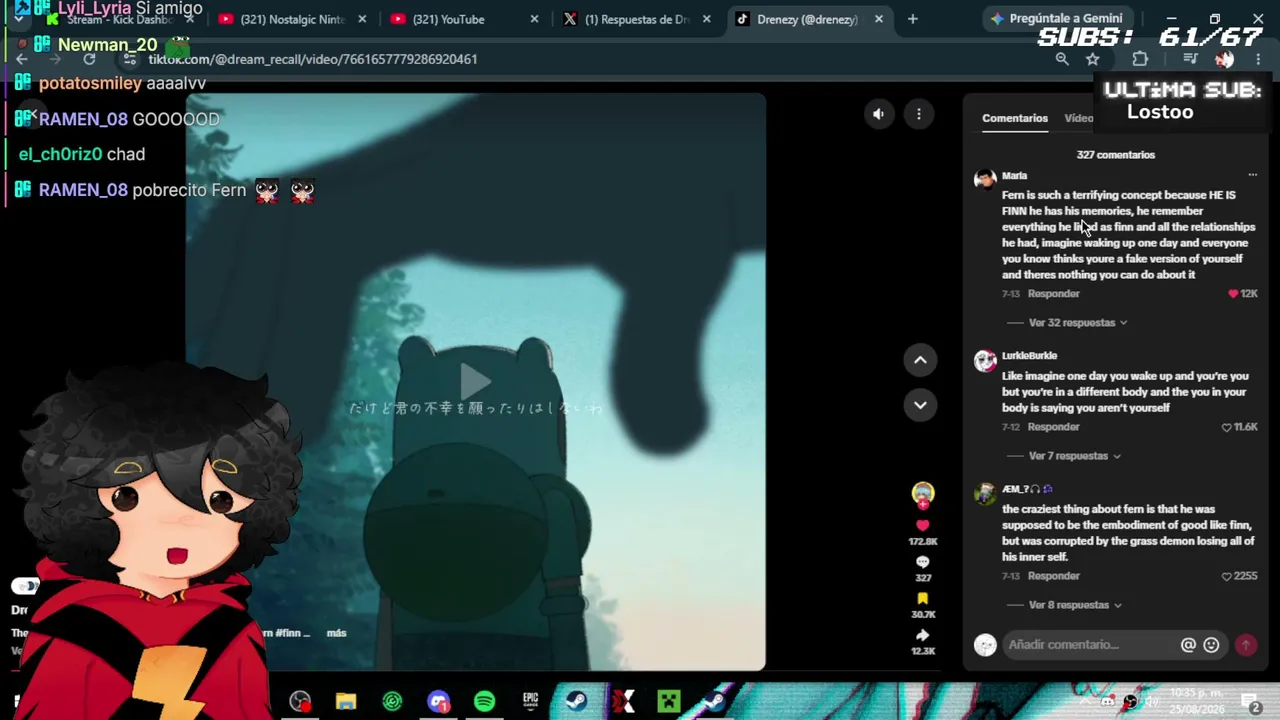Close the Drenezy TikTok tab
This screenshot has width=1280, height=720.
coord(879,19)
